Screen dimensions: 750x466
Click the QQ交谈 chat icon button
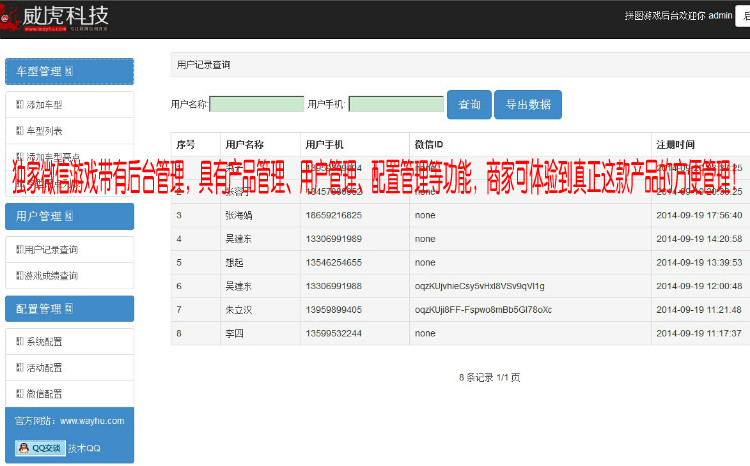click(40, 448)
